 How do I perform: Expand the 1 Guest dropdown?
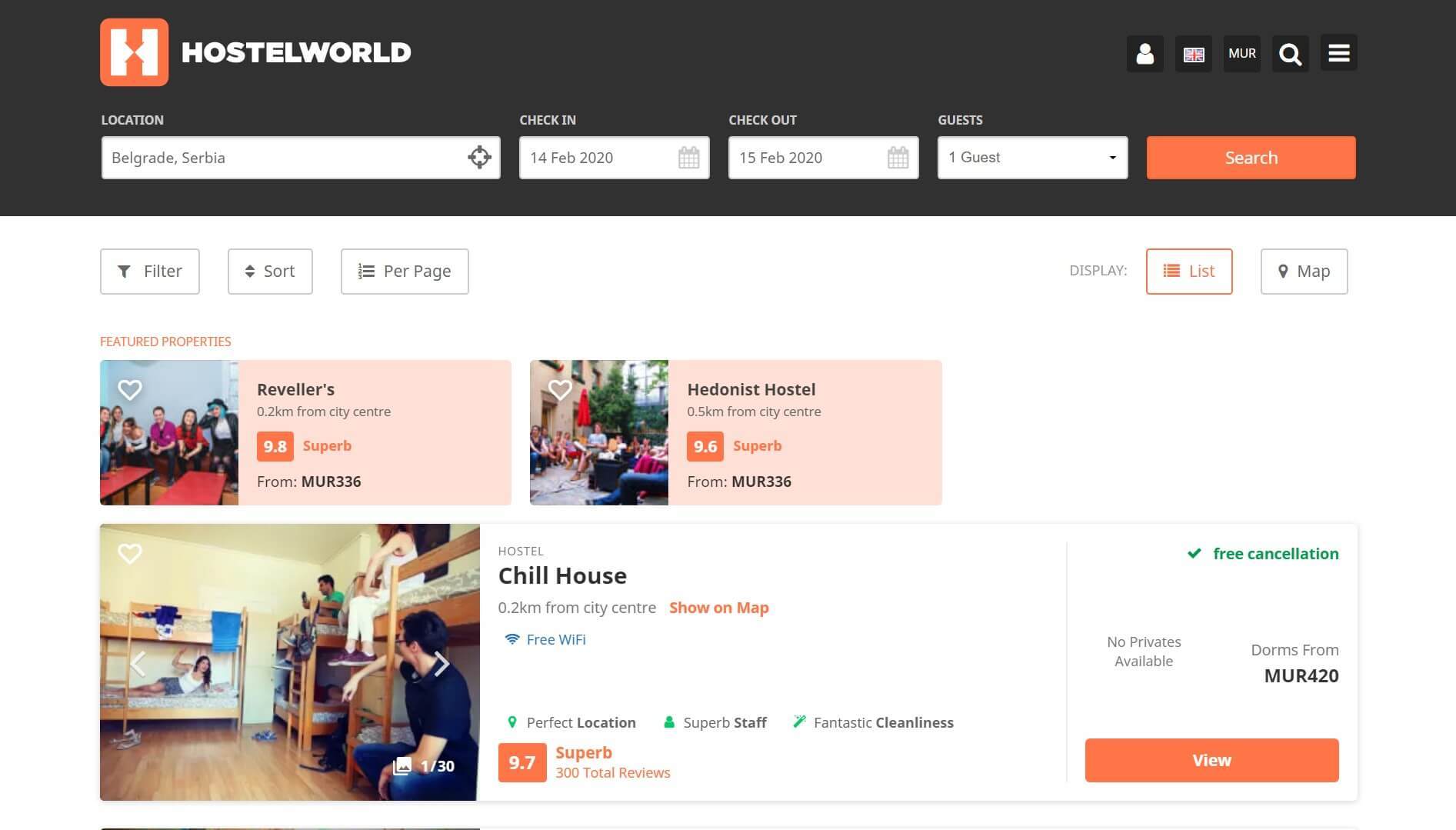pyautogui.click(x=1032, y=158)
